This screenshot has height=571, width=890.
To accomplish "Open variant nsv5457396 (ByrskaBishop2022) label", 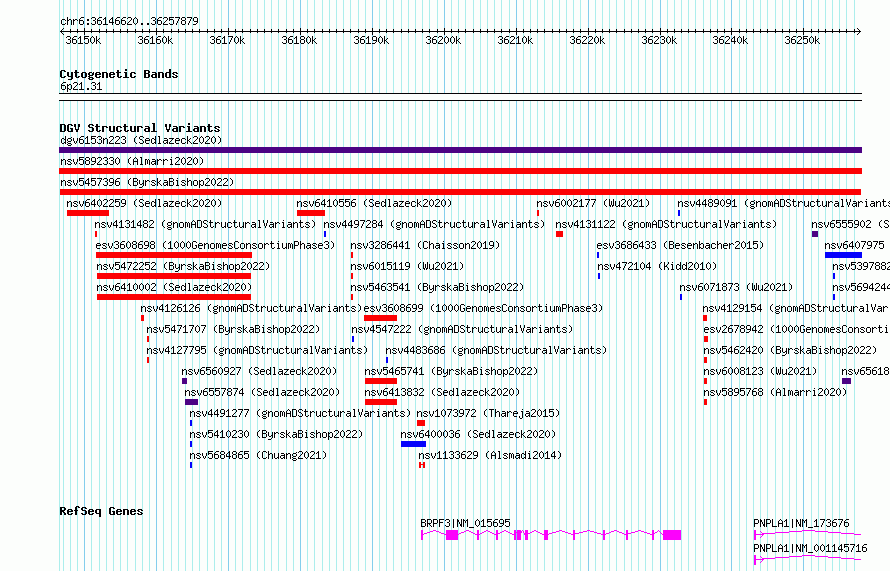I will point(147,182).
